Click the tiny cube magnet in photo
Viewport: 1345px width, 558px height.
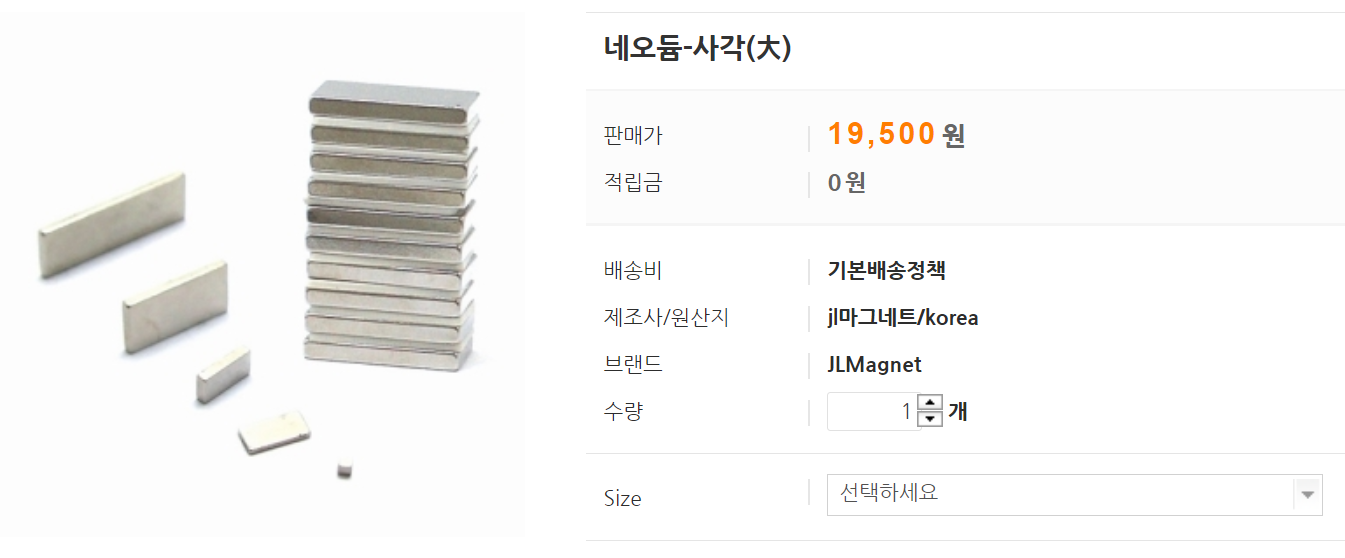pyautogui.click(x=345, y=467)
